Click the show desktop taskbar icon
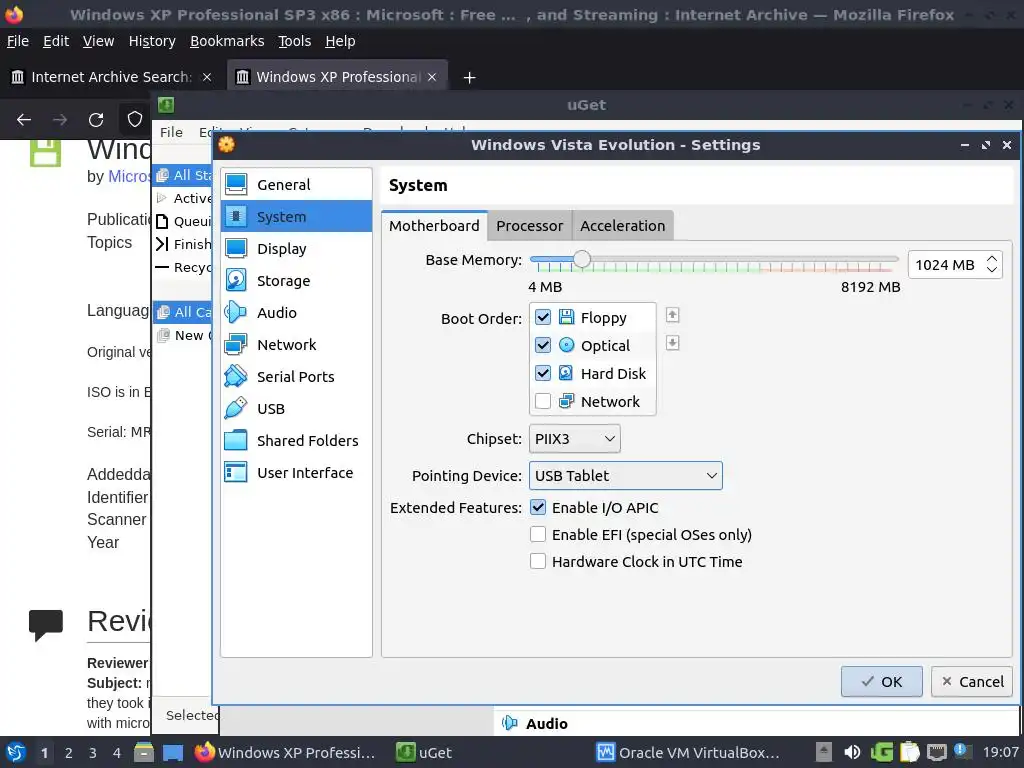Screen dimensions: 1024x768 [172, 752]
